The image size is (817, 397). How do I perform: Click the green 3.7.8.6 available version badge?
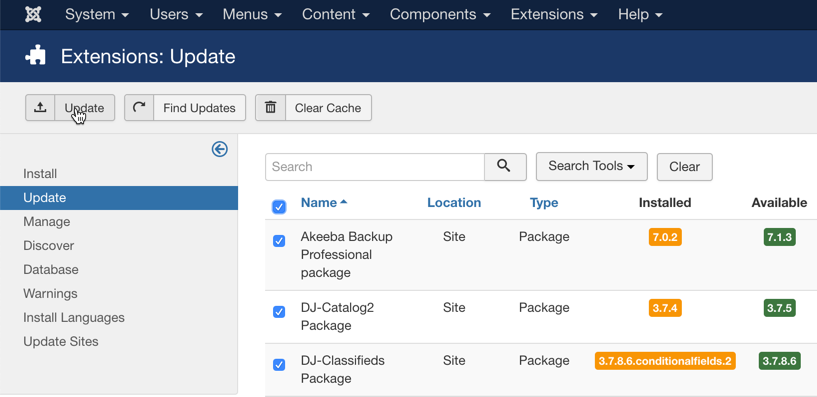coord(779,361)
